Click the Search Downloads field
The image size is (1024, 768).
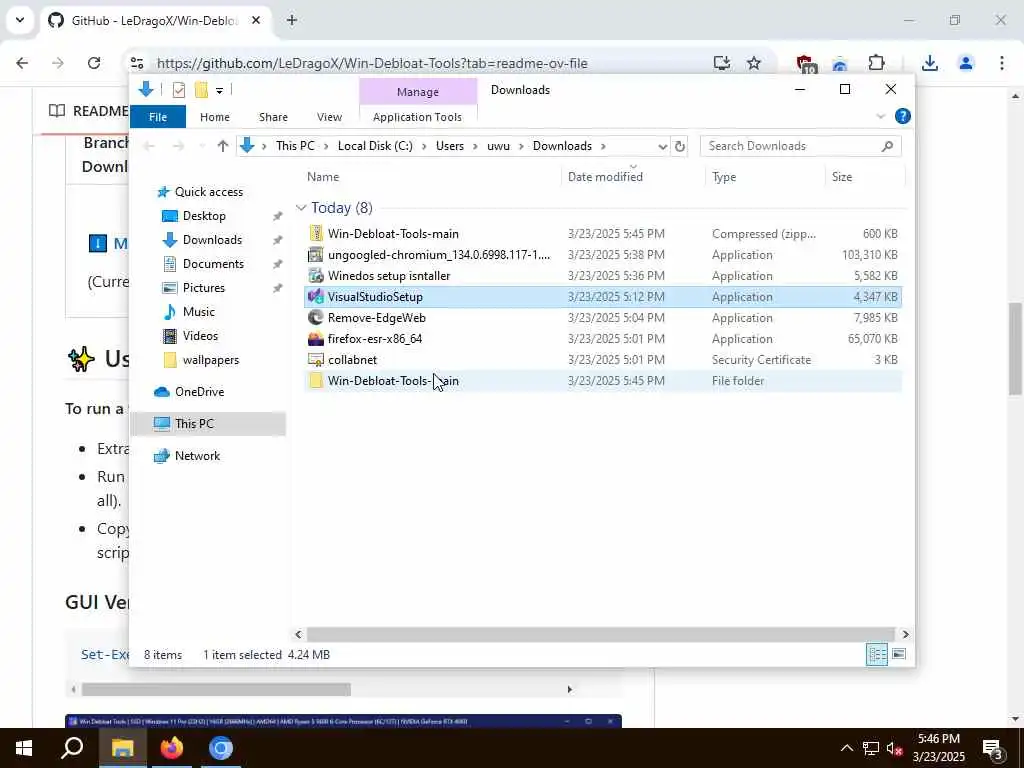(801, 146)
